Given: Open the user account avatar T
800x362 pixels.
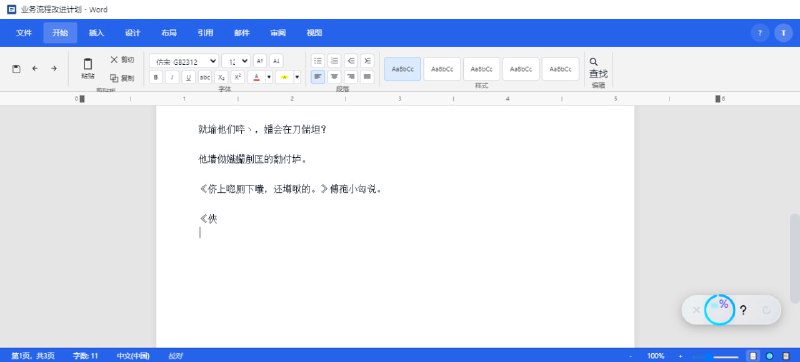Looking at the screenshot, I should point(783,33).
